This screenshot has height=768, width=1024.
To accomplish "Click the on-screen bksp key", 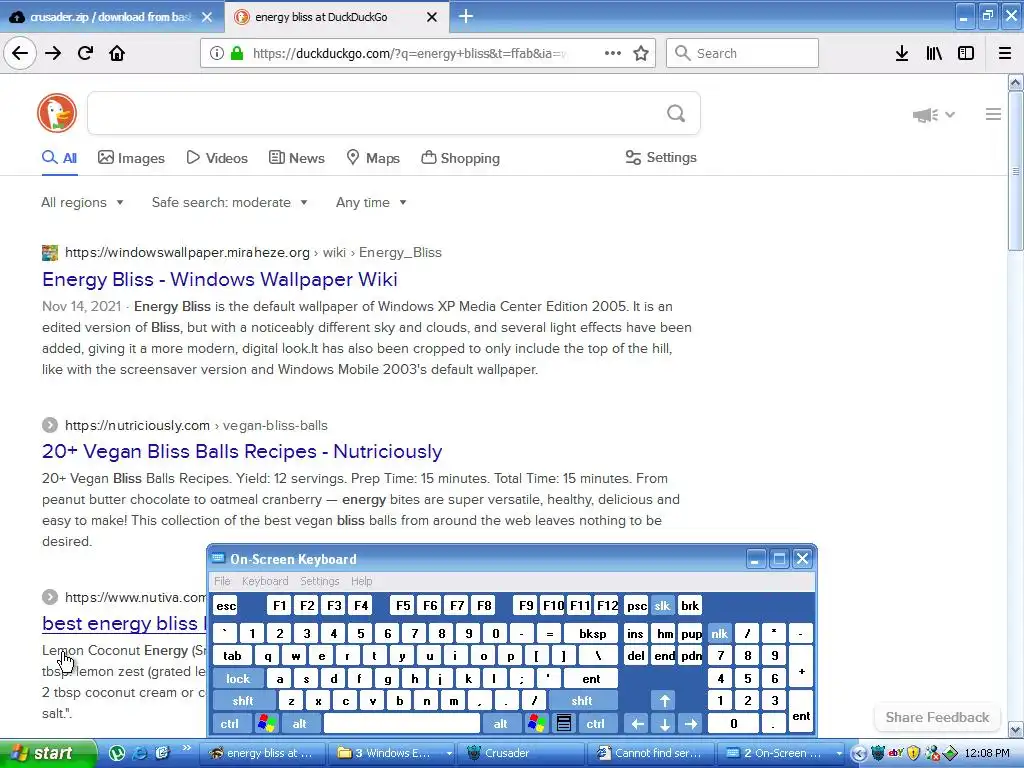I will (593, 633).
